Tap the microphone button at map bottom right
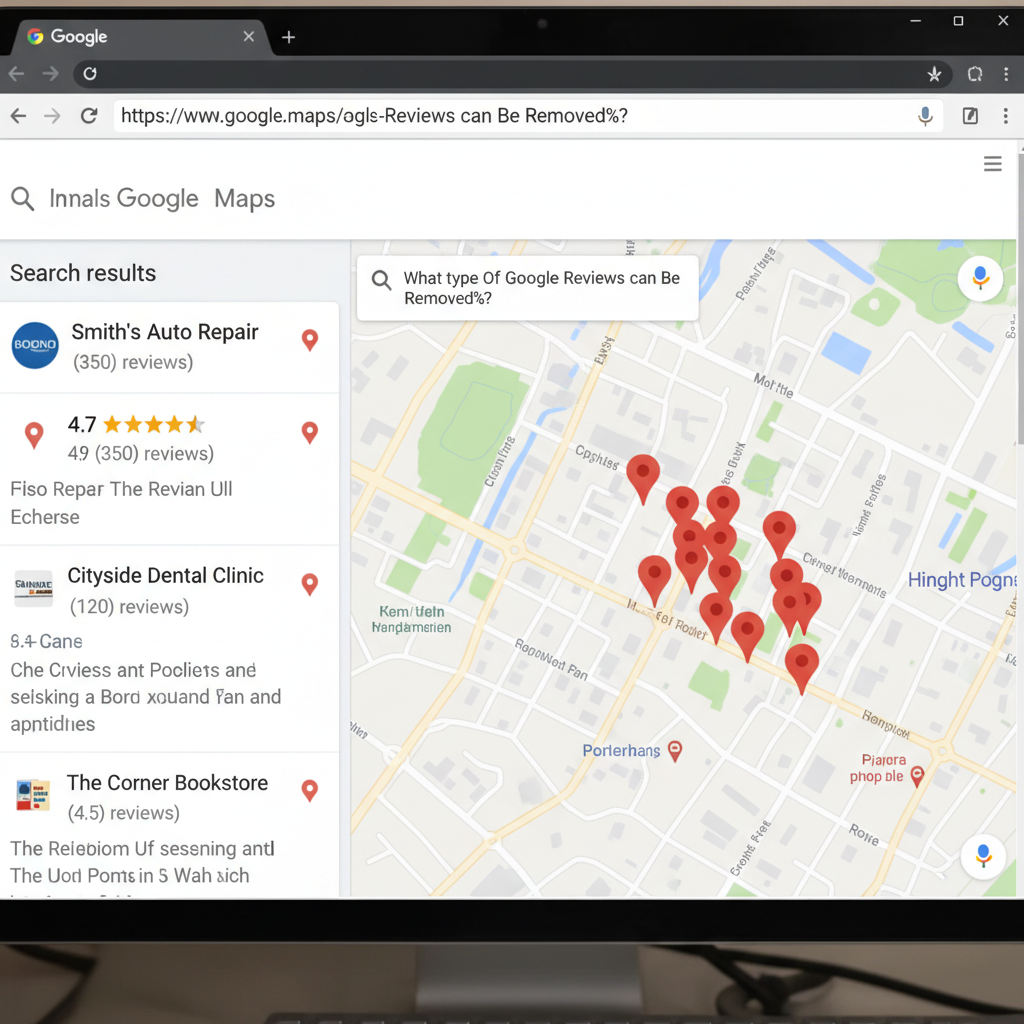The height and width of the screenshot is (1024, 1024). [983, 856]
